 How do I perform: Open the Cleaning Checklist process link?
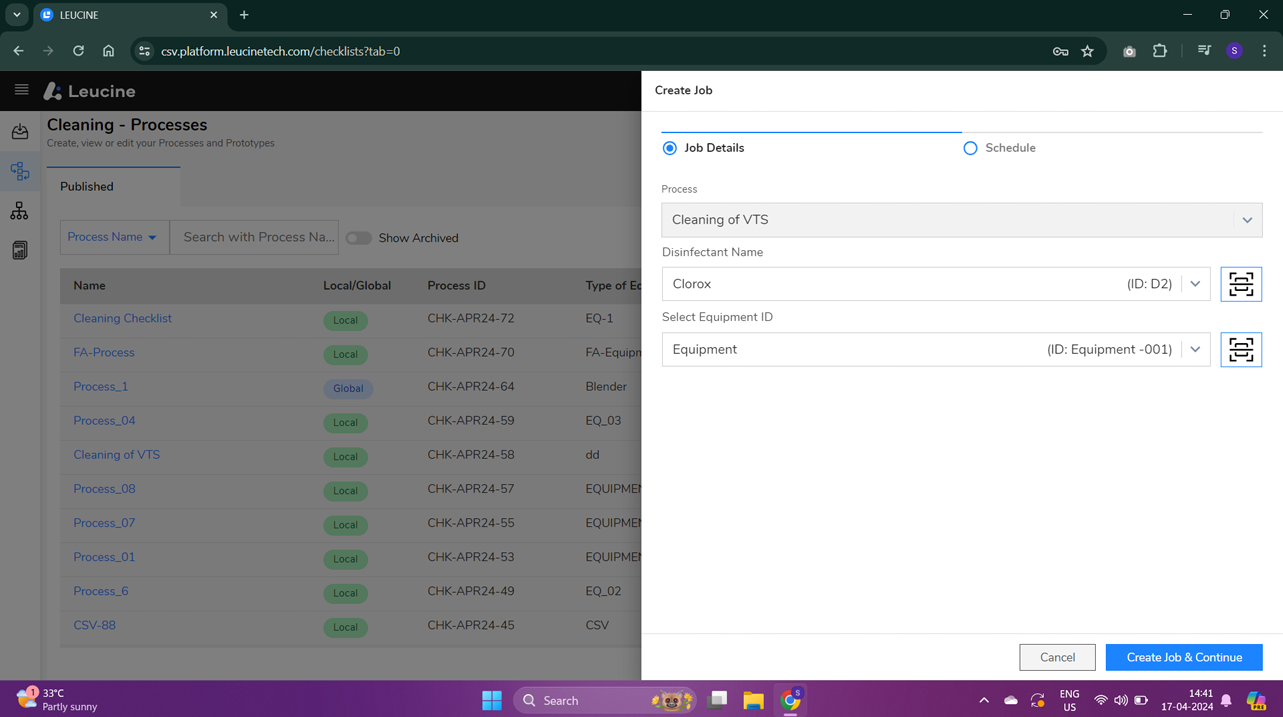pos(122,318)
